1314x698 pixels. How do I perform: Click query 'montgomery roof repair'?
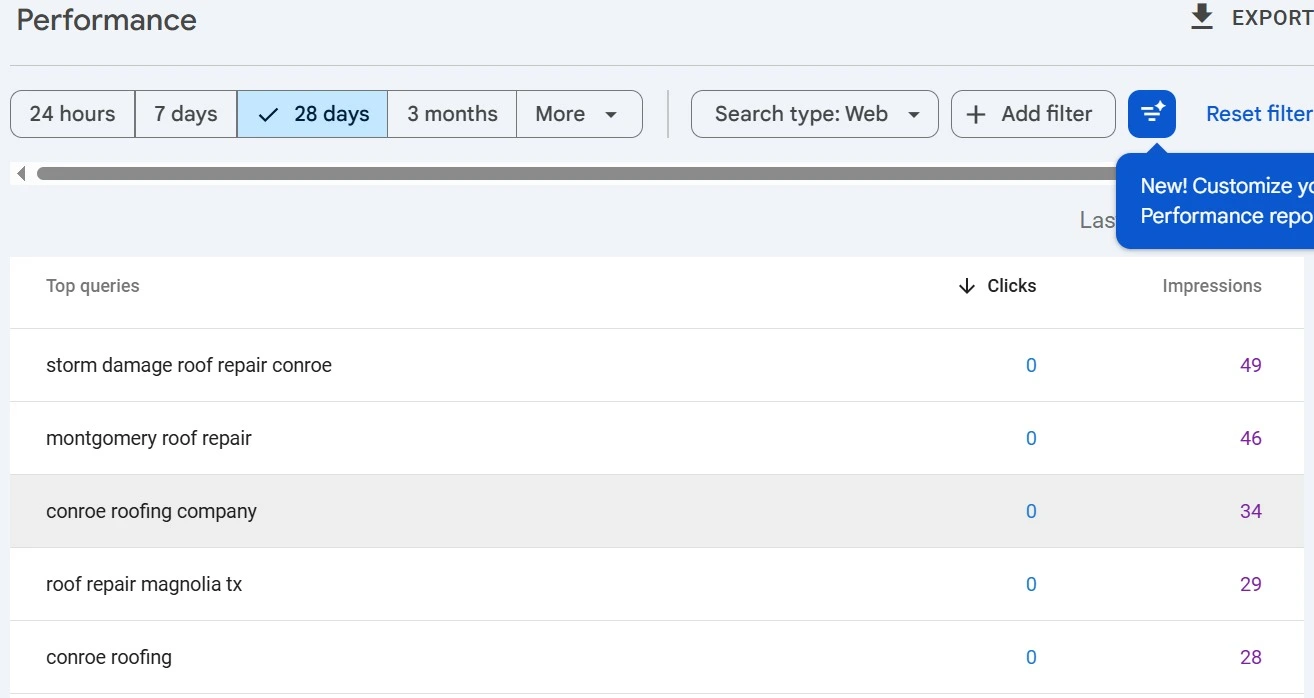coord(149,438)
